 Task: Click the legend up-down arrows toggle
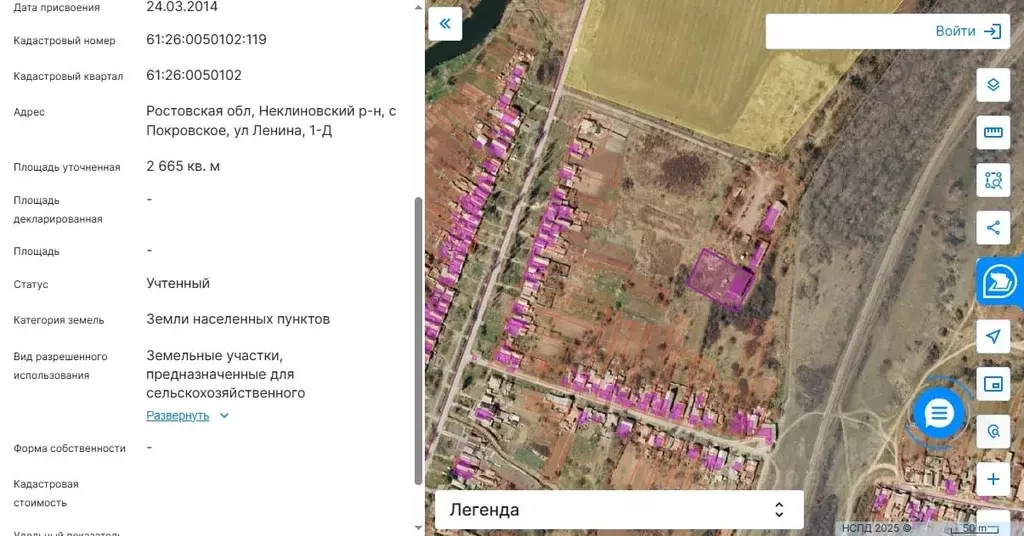click(x=778, y=509)
